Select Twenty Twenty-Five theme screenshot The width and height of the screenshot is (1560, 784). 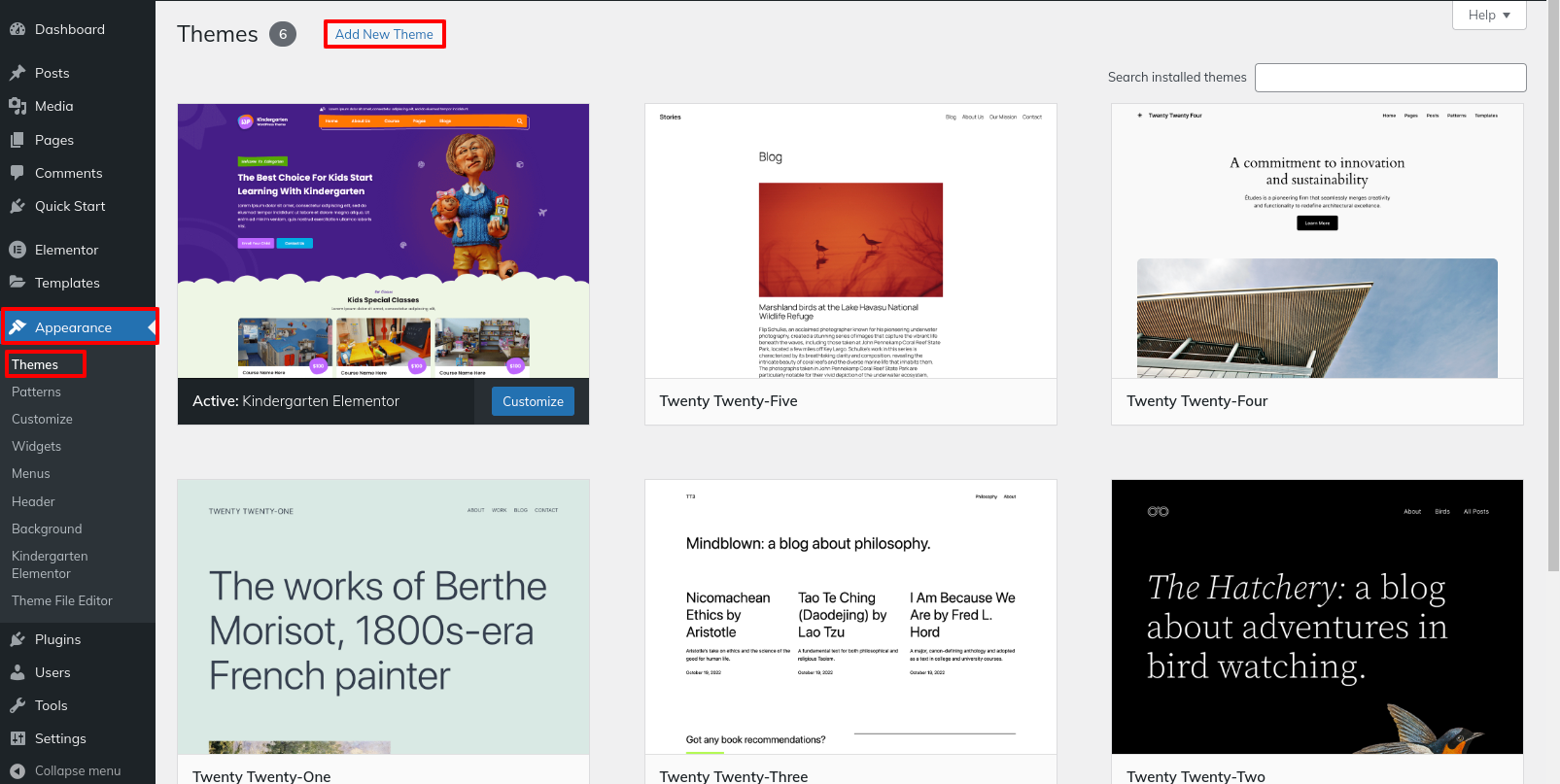tap(850, 241)
